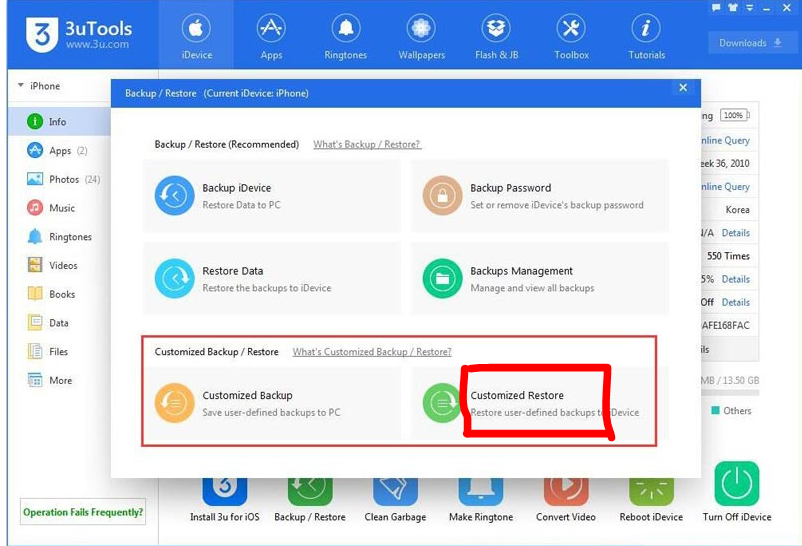Open What's Customized Backup / Restore? link
The width and height of the screenshot is (802, 546).
coord(372,352)
